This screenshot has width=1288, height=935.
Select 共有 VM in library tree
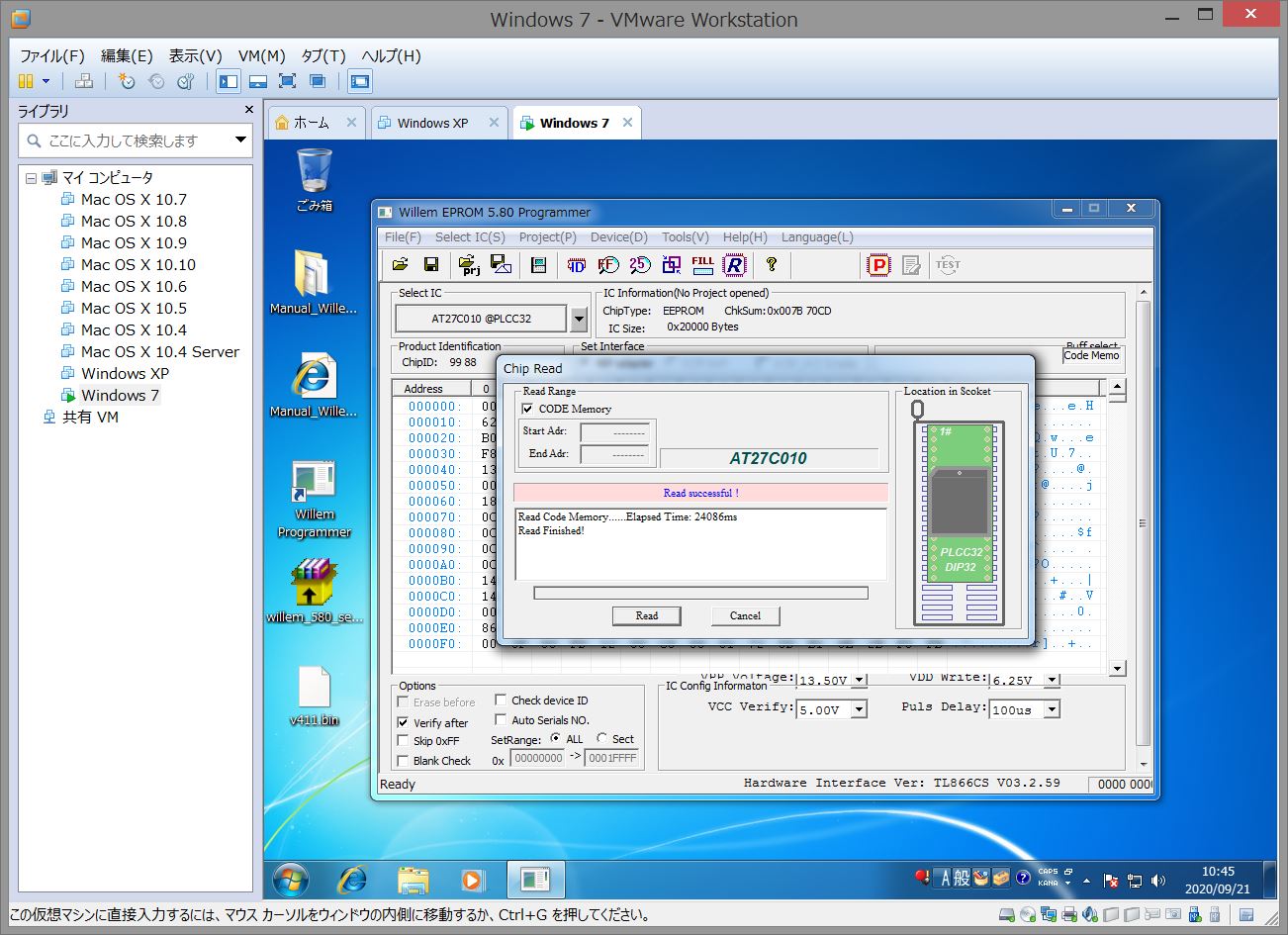tap(90, 417)
